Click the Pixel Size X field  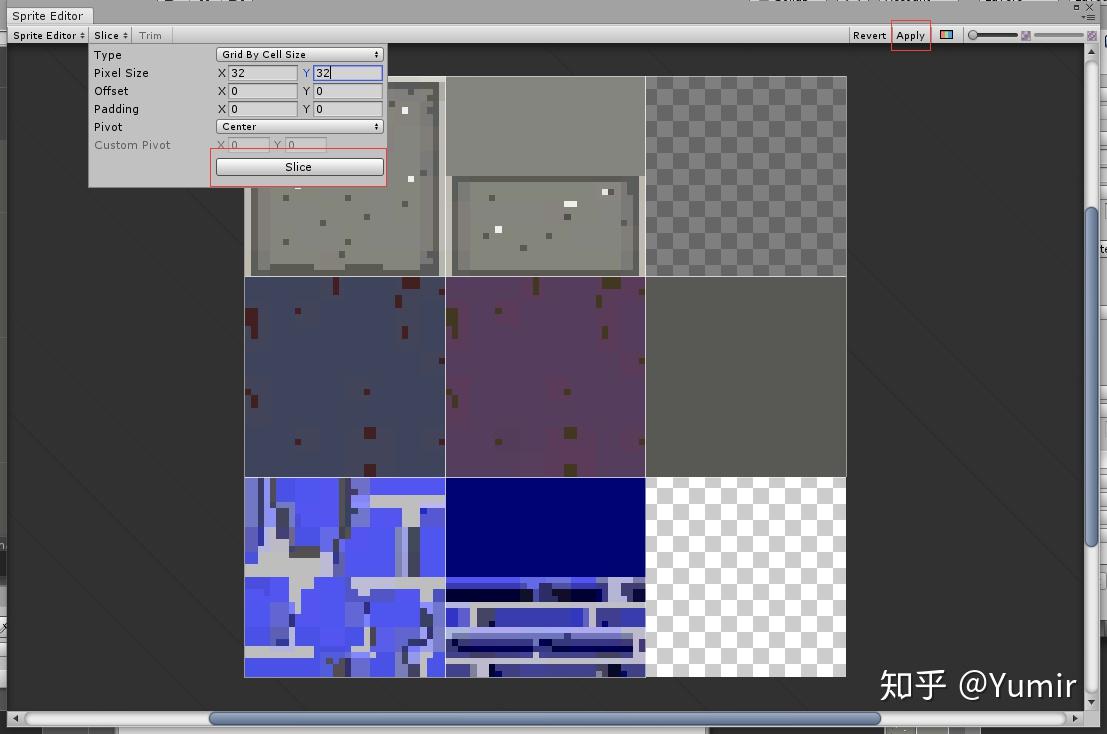coord(263,73)
